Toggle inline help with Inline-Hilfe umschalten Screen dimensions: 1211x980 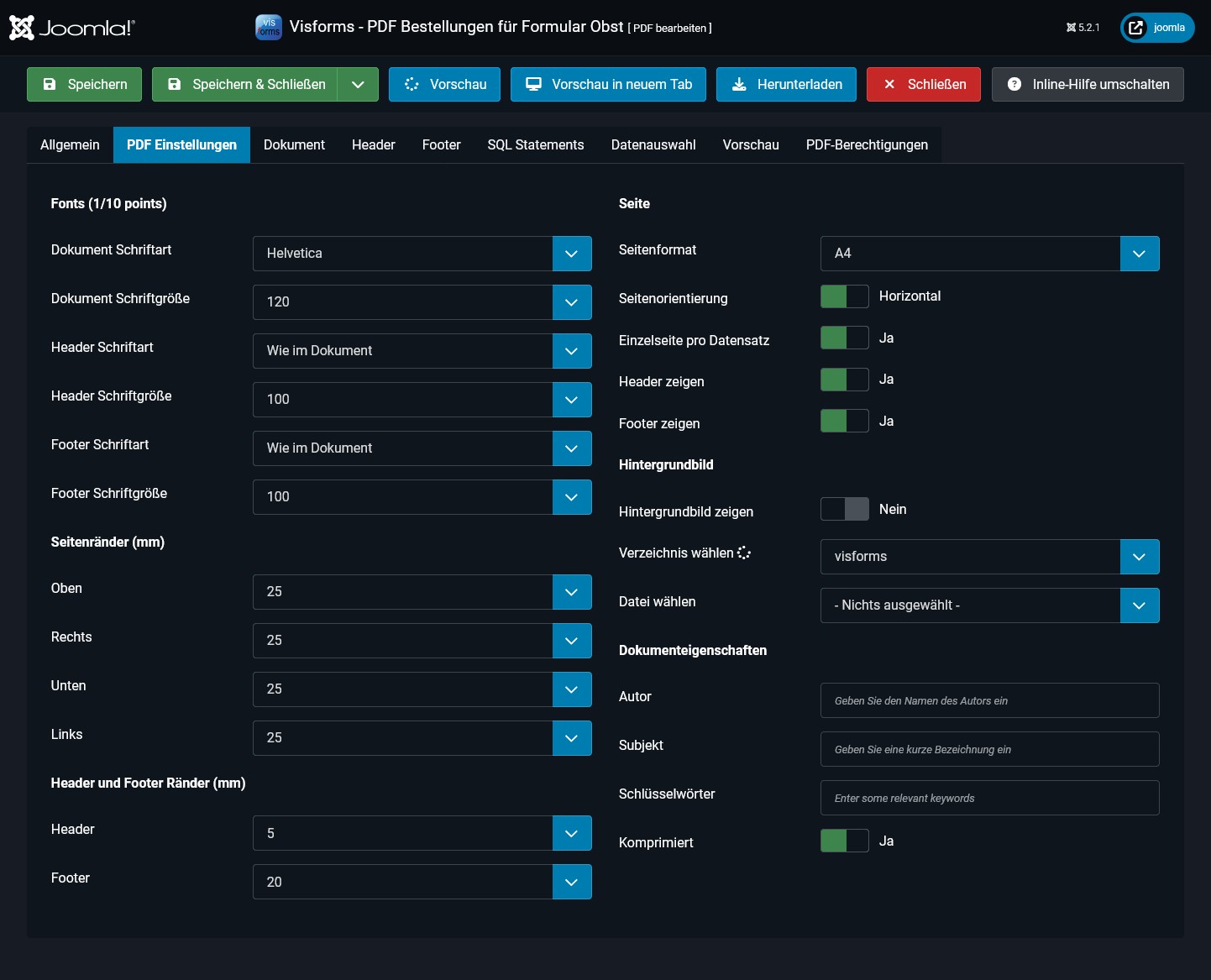(1088, 85)
